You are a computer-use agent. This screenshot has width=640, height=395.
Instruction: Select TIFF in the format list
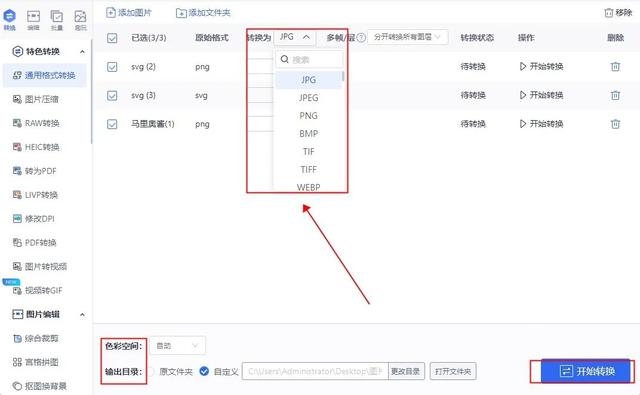(x=309, y=170)
